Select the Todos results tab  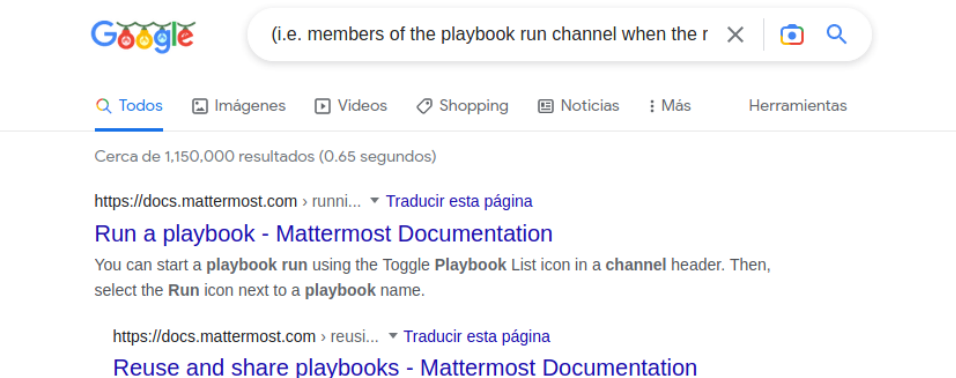129,106
